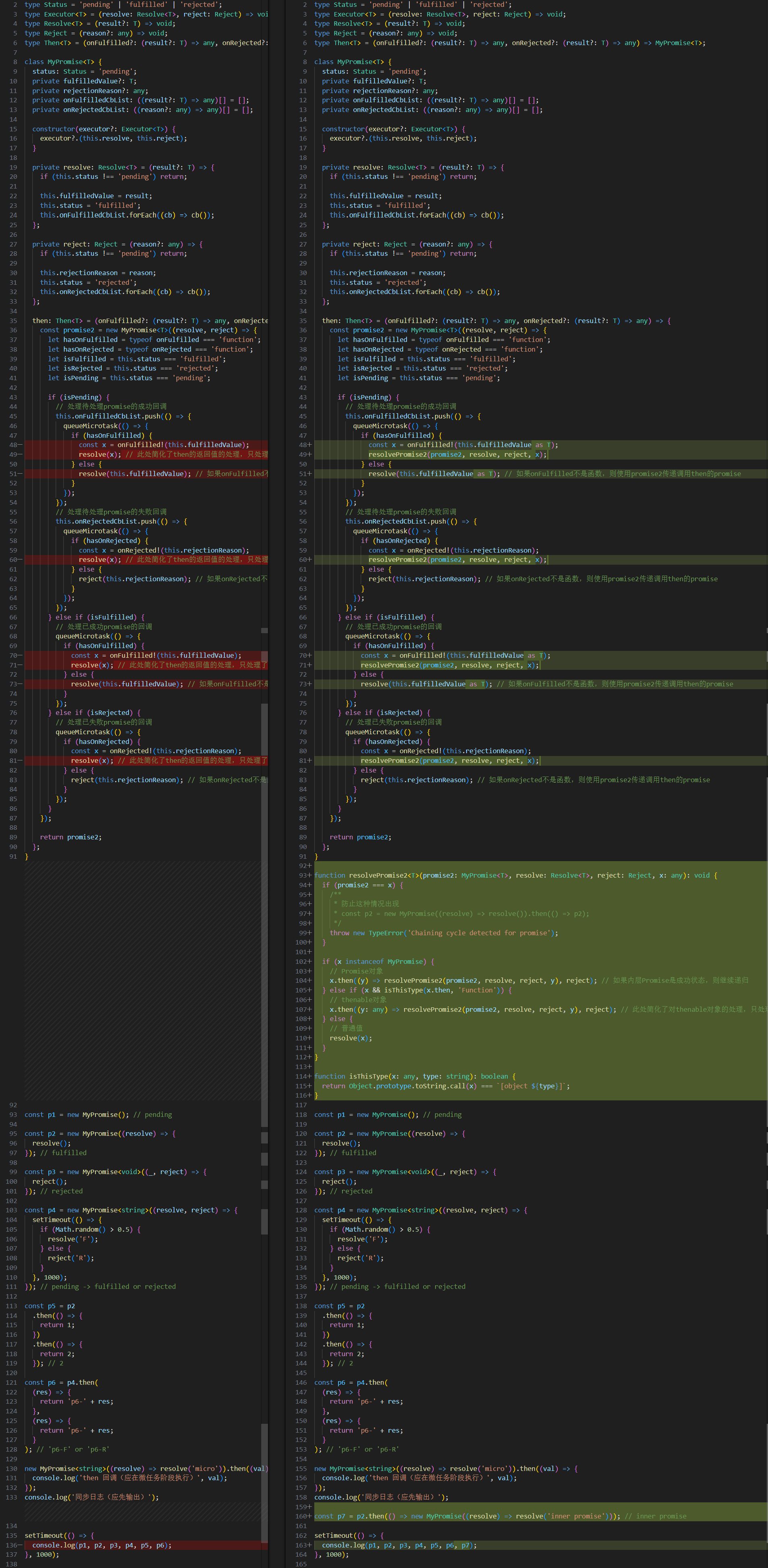Click 'private onFulfilledCbList' line in left pane
Image resolution: width=768 pixels, height=1568 pixels.
141,100
